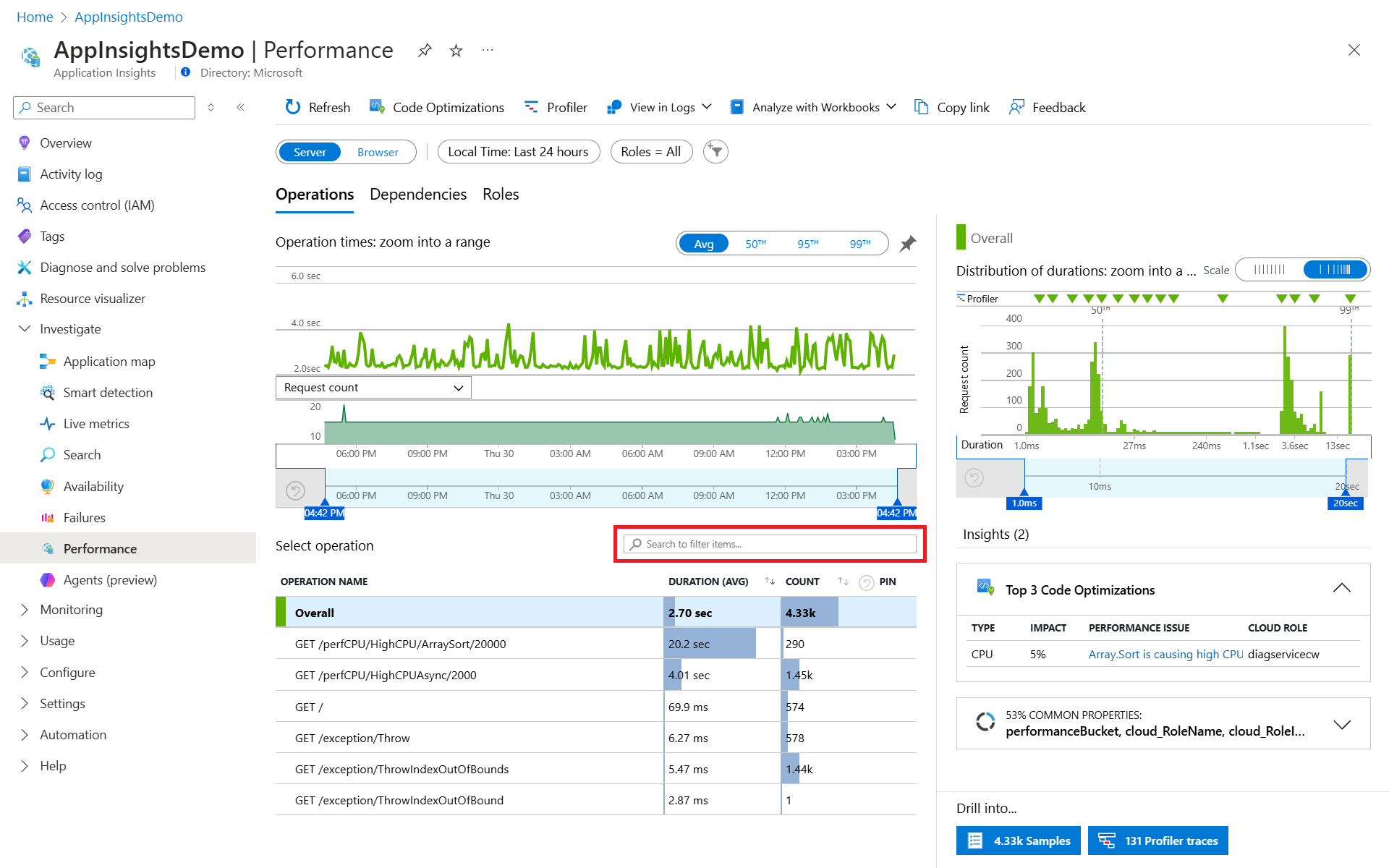Click the add filter funnel icon
Screen dimensions: 1389x868
click(715, 151)
